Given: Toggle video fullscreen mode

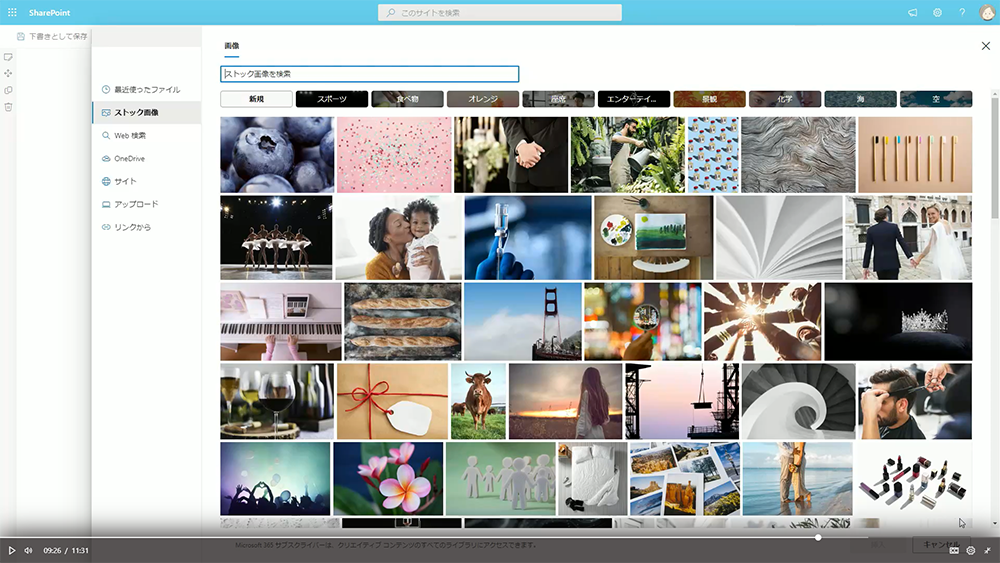Looking at the screenshot, I should pos(987,550).
